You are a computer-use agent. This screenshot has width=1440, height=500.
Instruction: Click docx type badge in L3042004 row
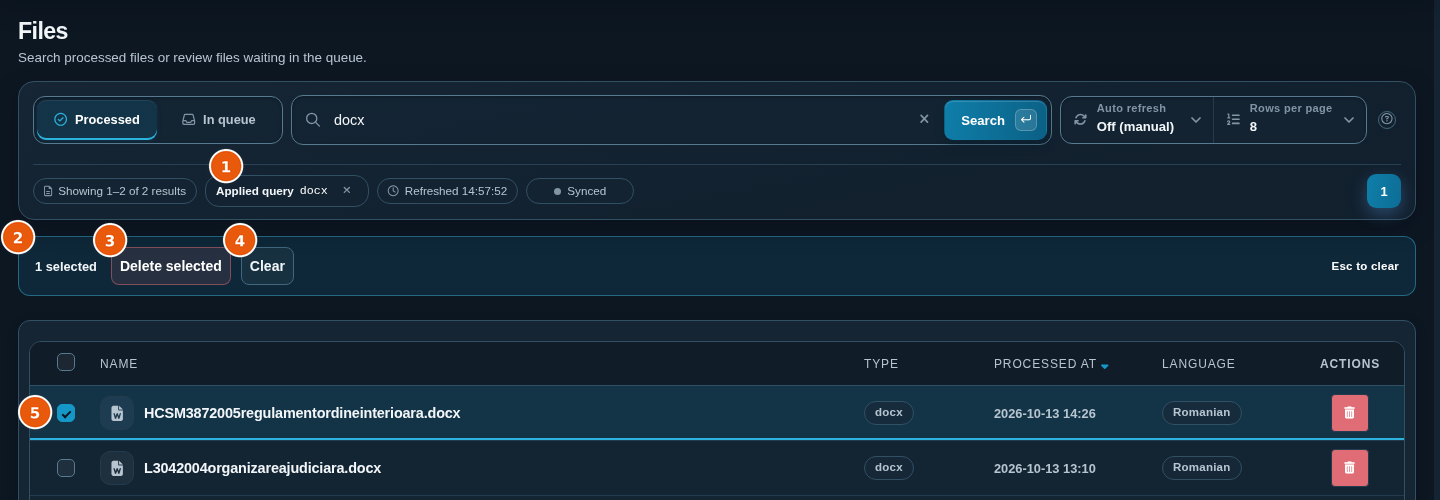tap(889, 468)
